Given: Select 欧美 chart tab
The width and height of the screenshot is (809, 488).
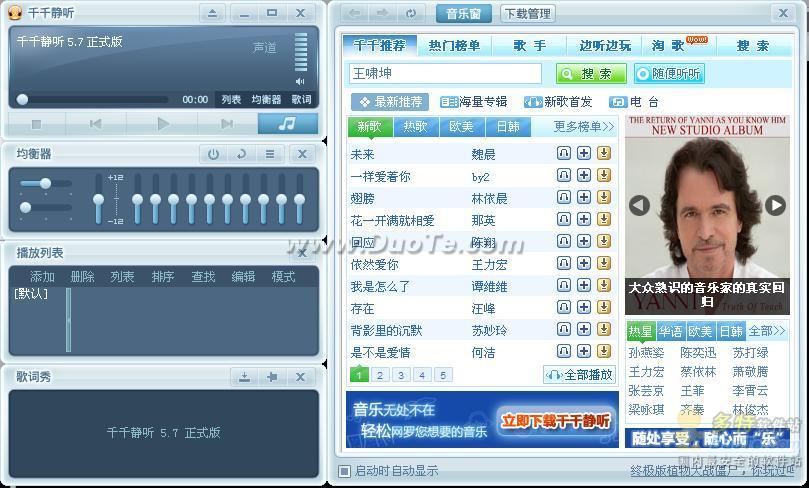Looking at the screenshot, I should point(461,126).
